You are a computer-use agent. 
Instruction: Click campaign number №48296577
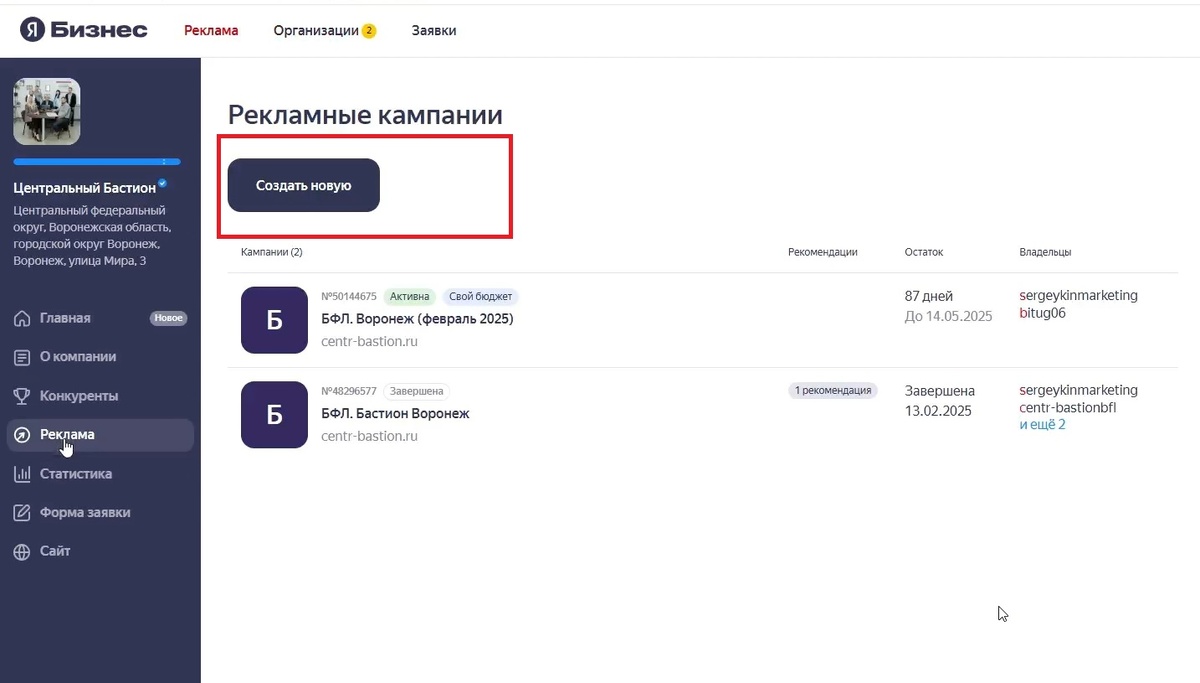(x=349, y=391)
